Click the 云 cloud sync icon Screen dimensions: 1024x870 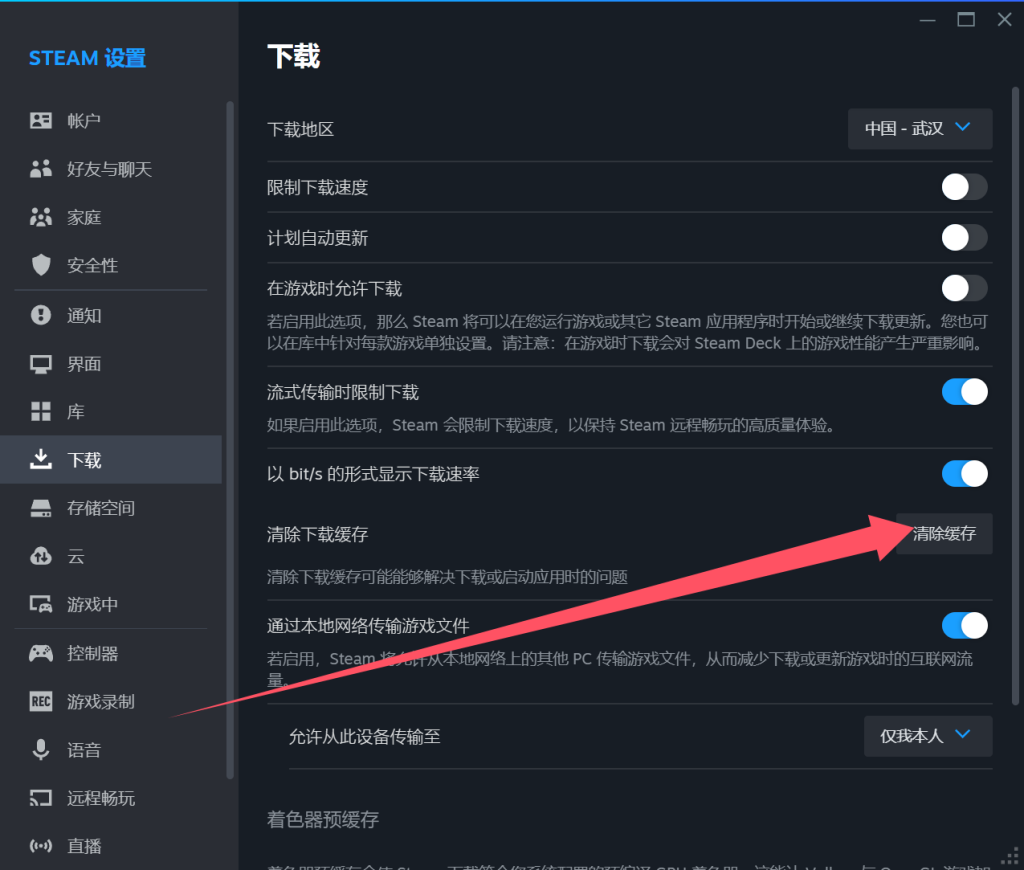coord(40,556)
